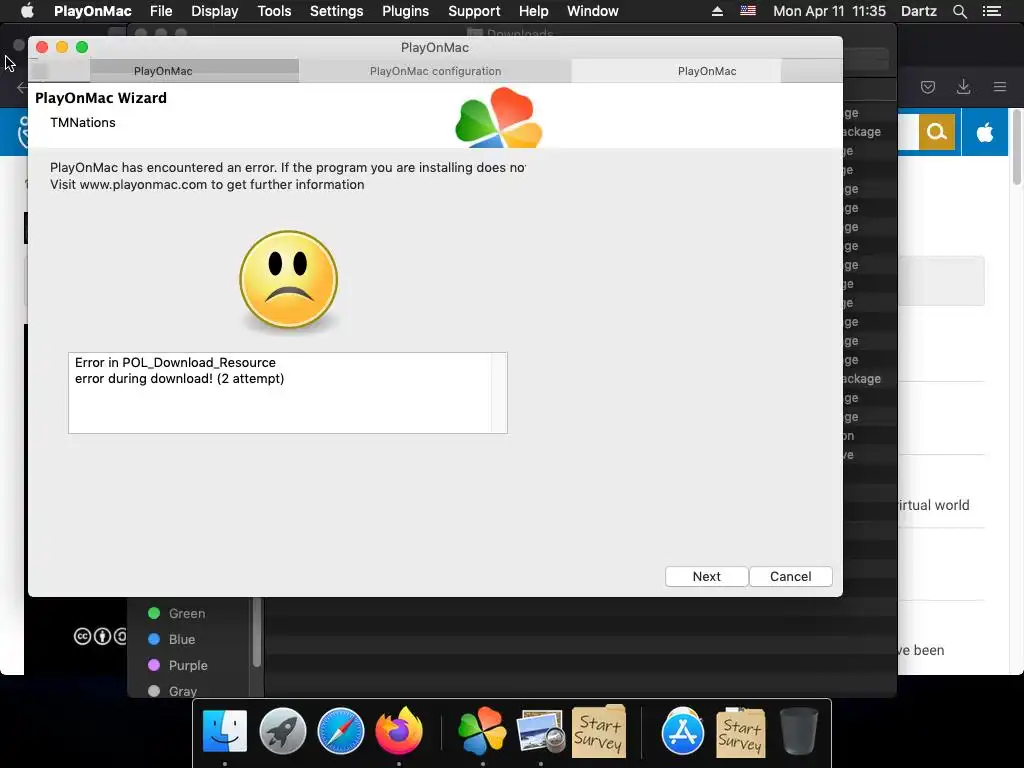1024x768 pixels.
Task: Click the Dartz user name in menu bar
Action: (918, 11)
